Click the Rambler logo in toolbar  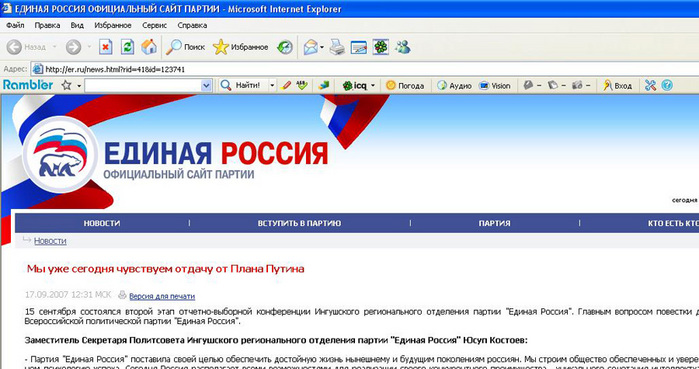pos(28,85)
